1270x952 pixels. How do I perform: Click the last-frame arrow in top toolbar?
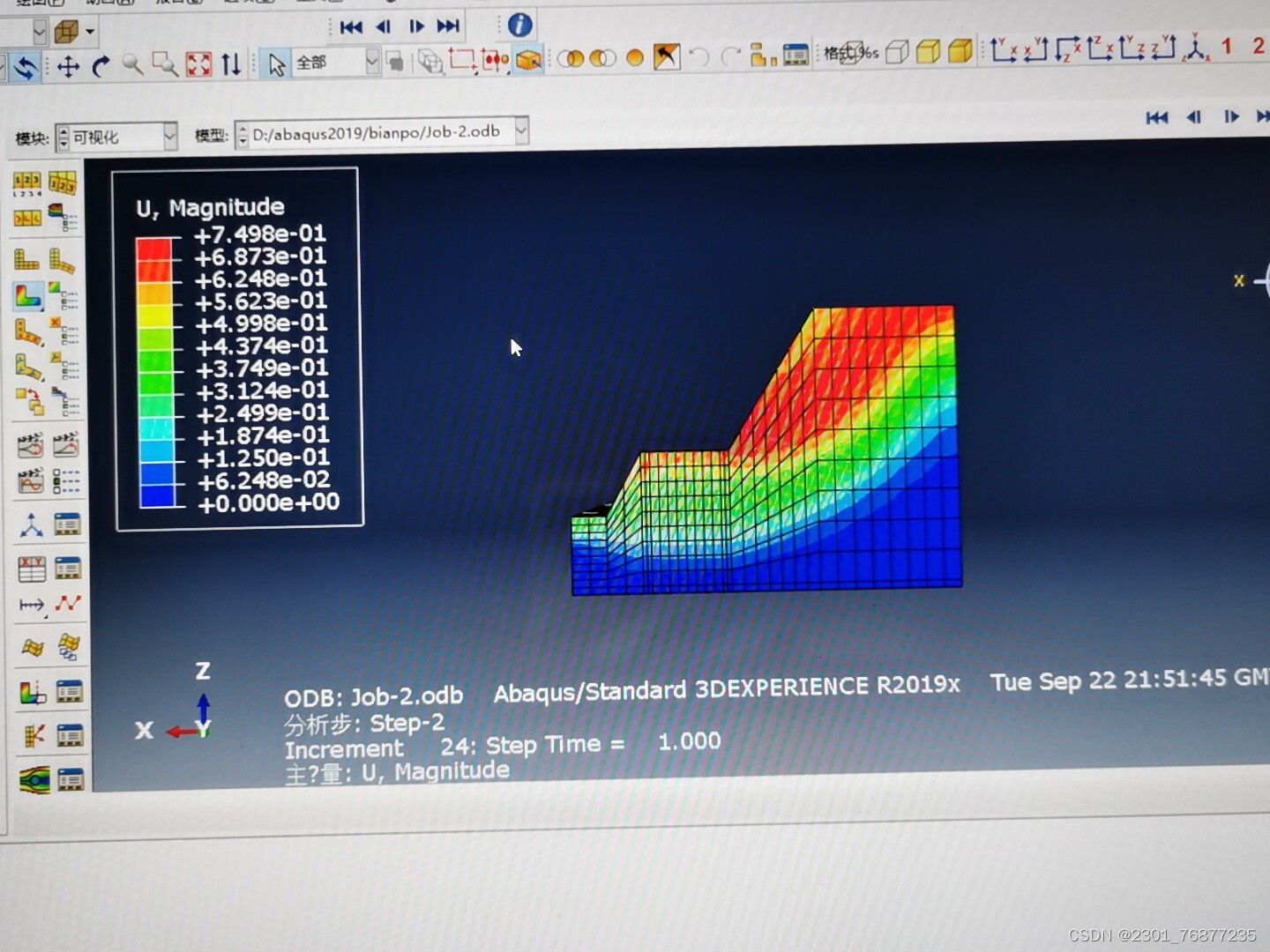[x=448, y=26]
